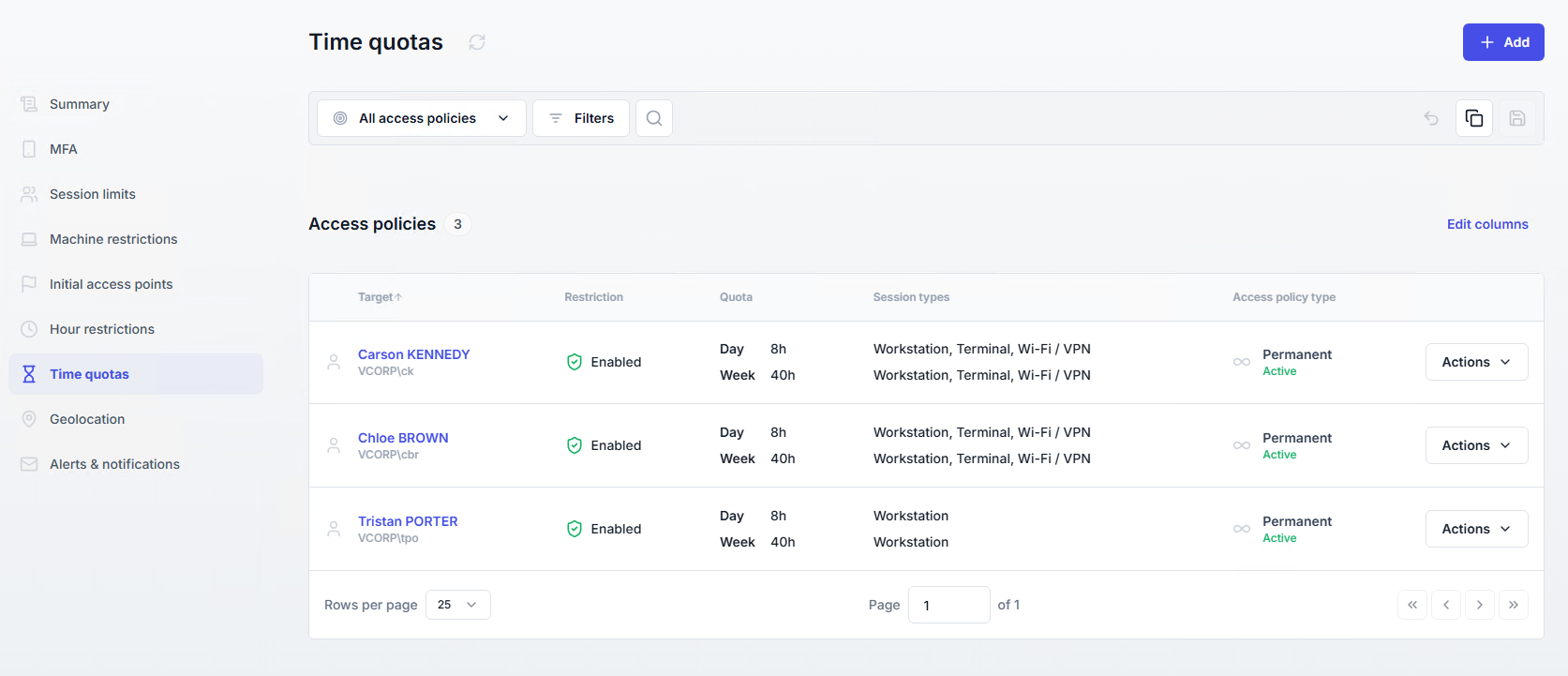Click the page number input field
1568x676 pixels.
pyautogui.click(x=948, y=605)
